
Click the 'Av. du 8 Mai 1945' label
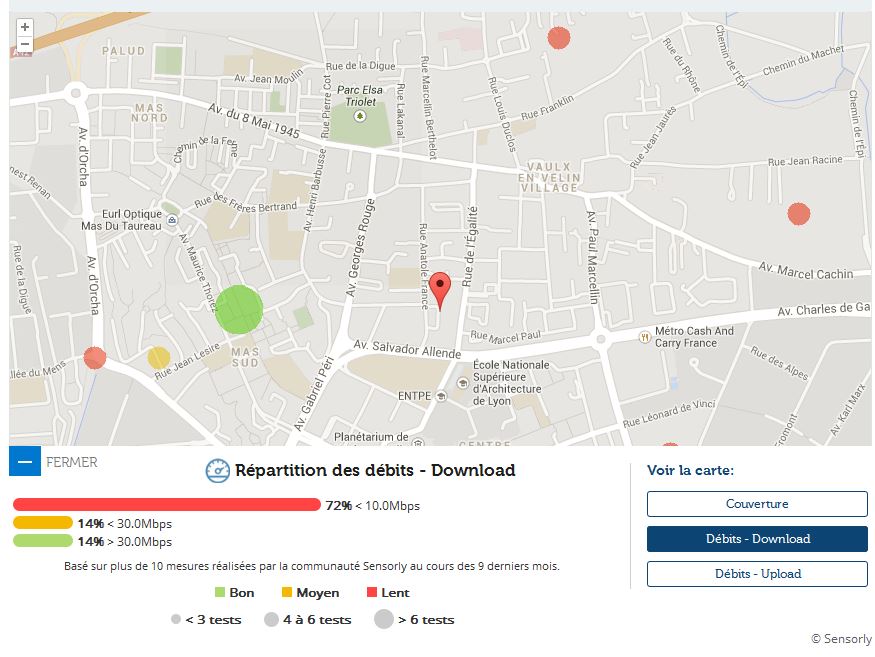tap(254, 121)
